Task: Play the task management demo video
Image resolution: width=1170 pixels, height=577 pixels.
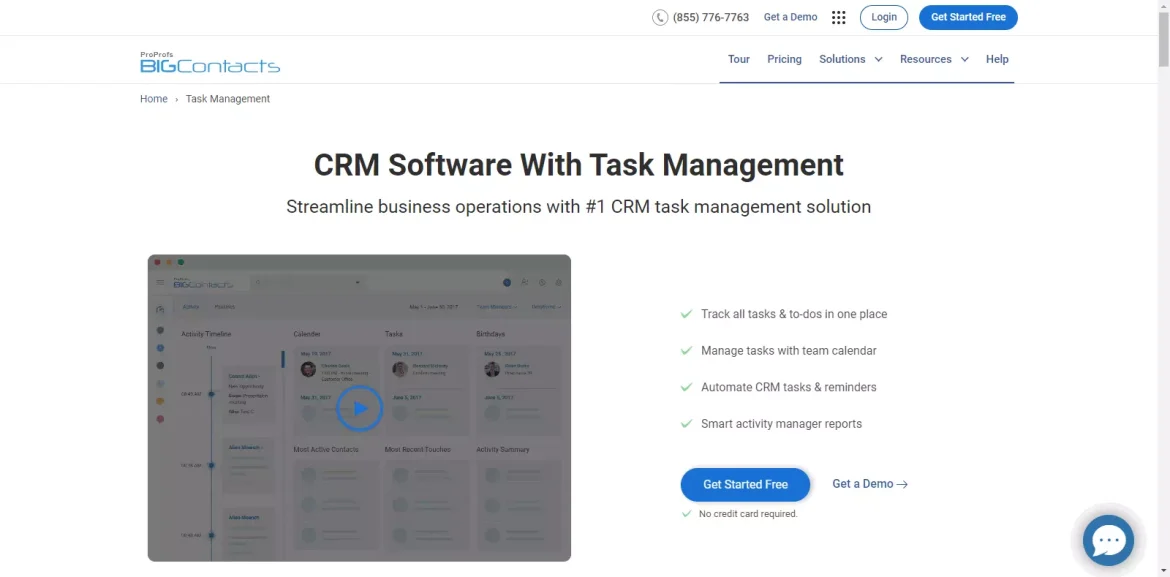Action: (x=359, y=408)
